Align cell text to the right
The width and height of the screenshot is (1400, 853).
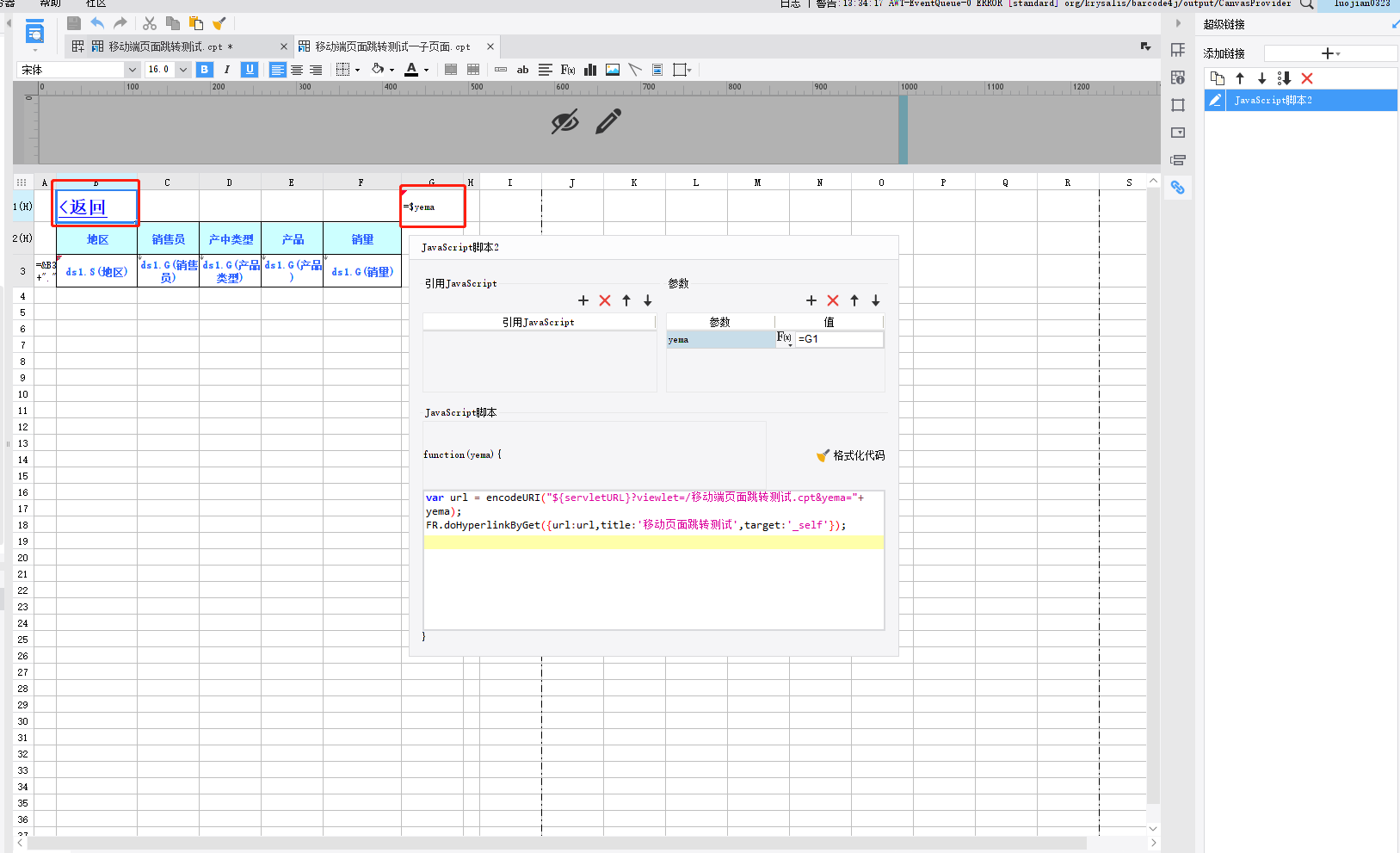(316, 70)
